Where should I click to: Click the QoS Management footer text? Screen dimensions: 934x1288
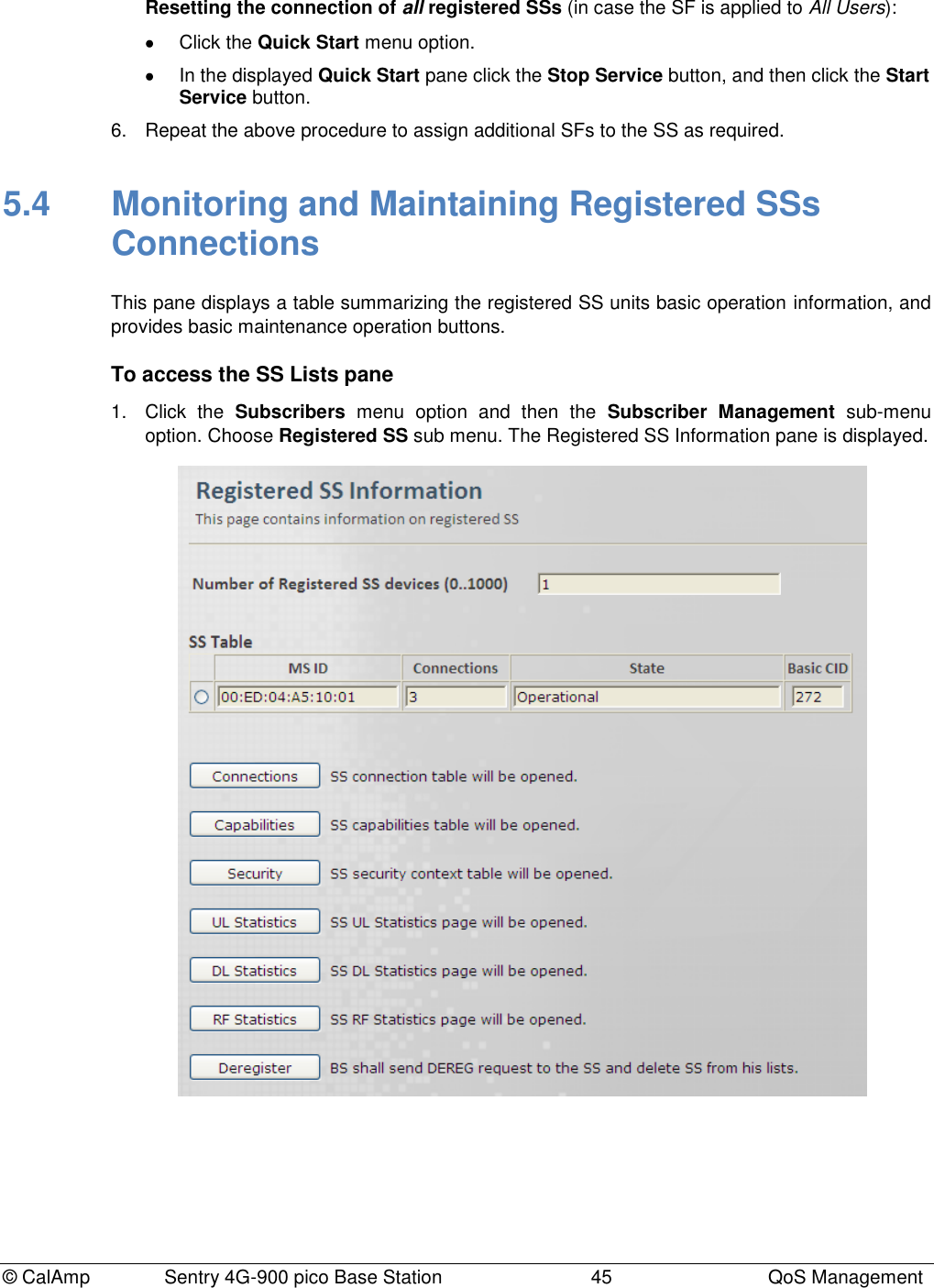tap(845, 1277)
